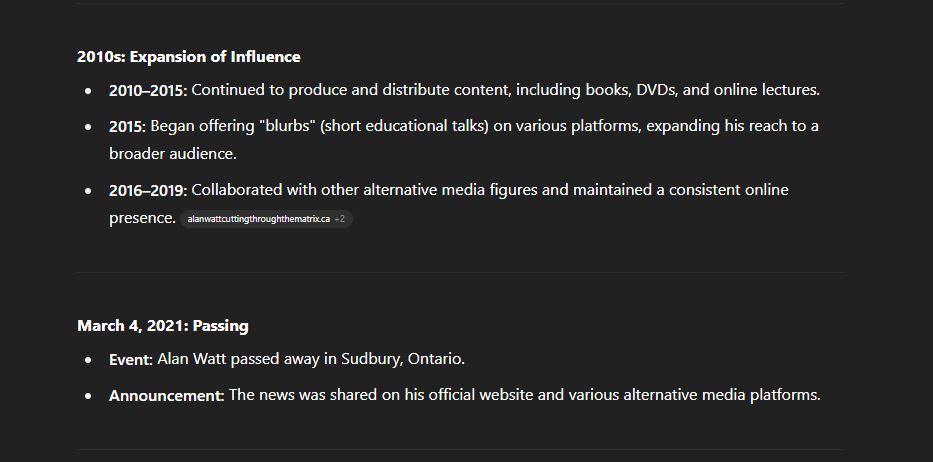Click the bold "2016–2019:" date label
The height and width of the screenshot is (462, 933).
148,191
